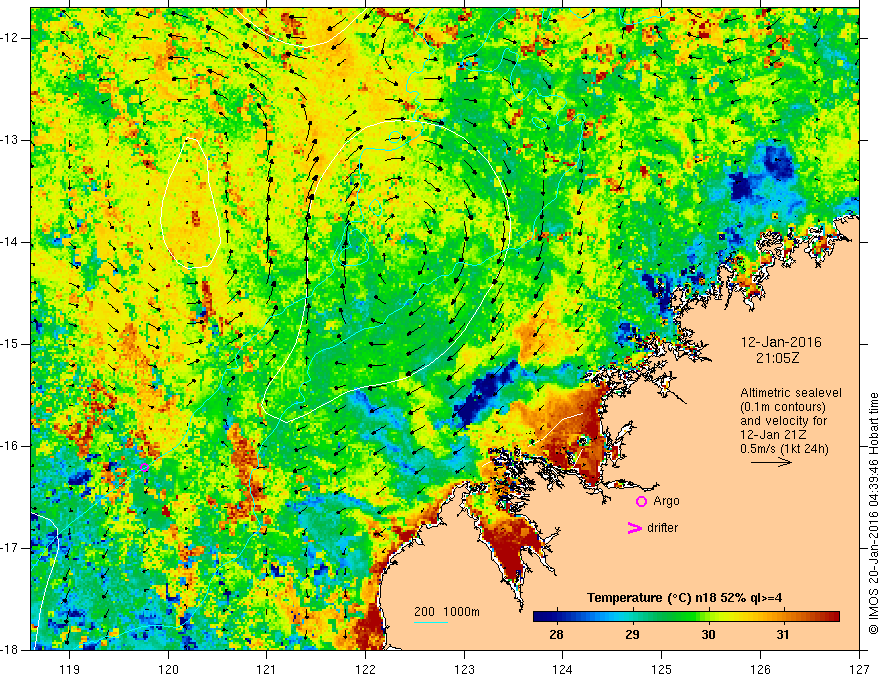The width and height of the screenshot is (880, 680).
Task: Click the cyan 200 1000m isobath legend line
Action: 431,622
